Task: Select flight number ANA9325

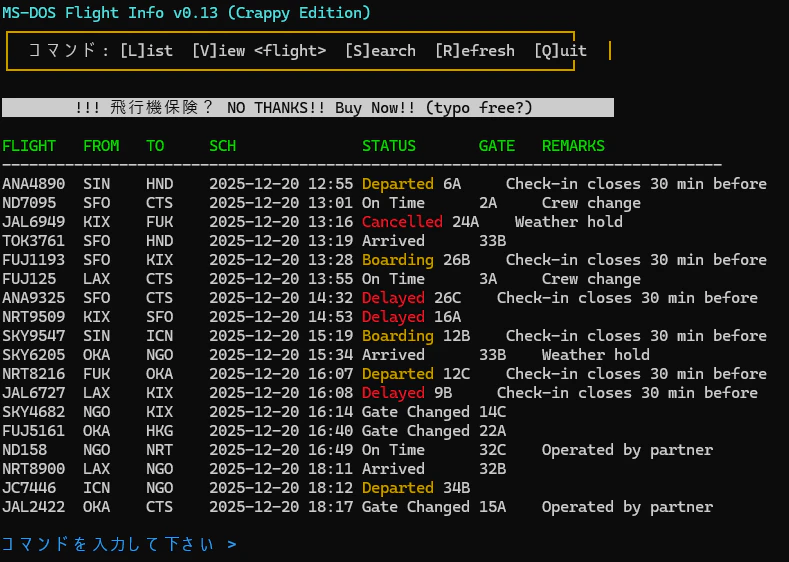Action: coord(34,298)
